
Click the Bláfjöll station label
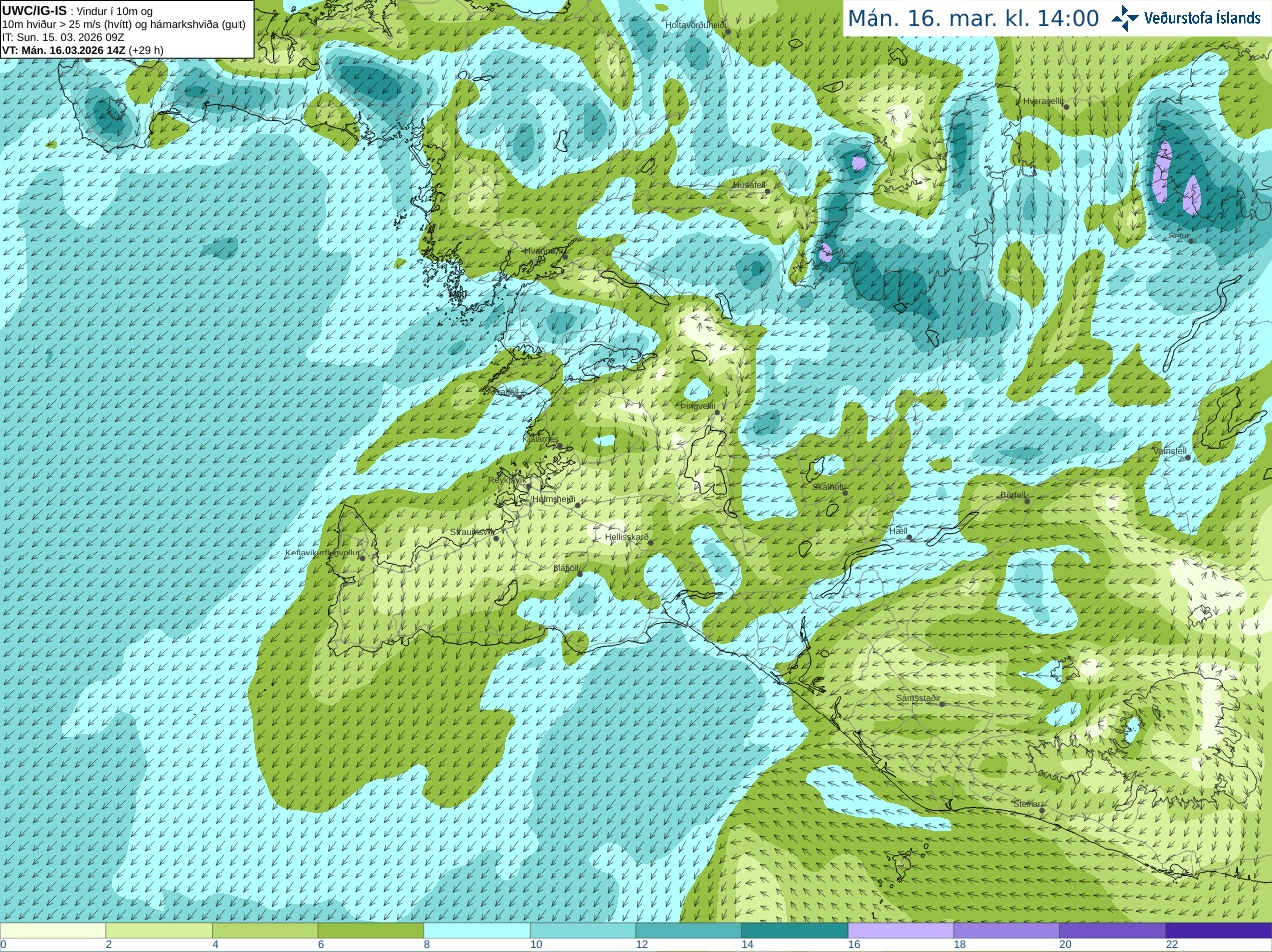click(565, 568)
